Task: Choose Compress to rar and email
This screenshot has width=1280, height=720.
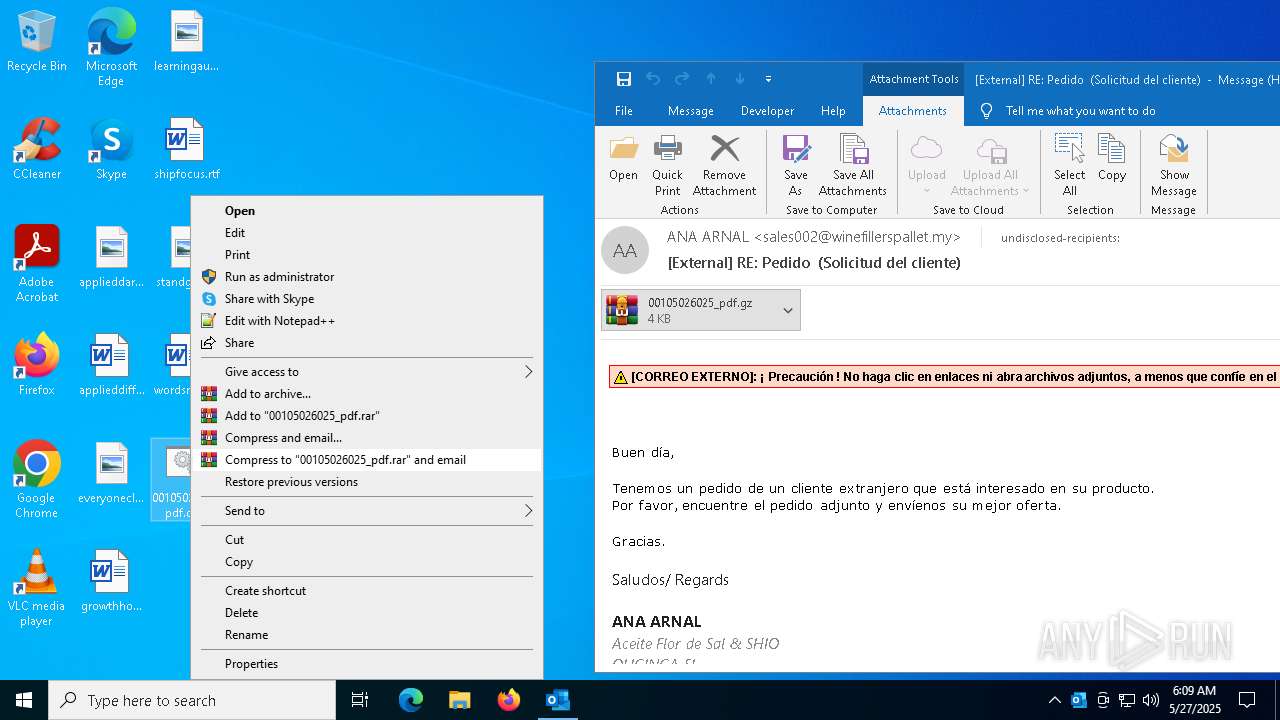Action: click(x=367, y=460)
